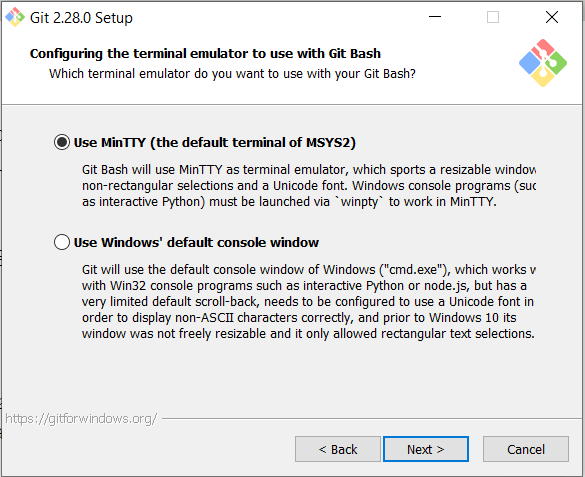Continue setup with the 'Next >' button

(426, 449)
